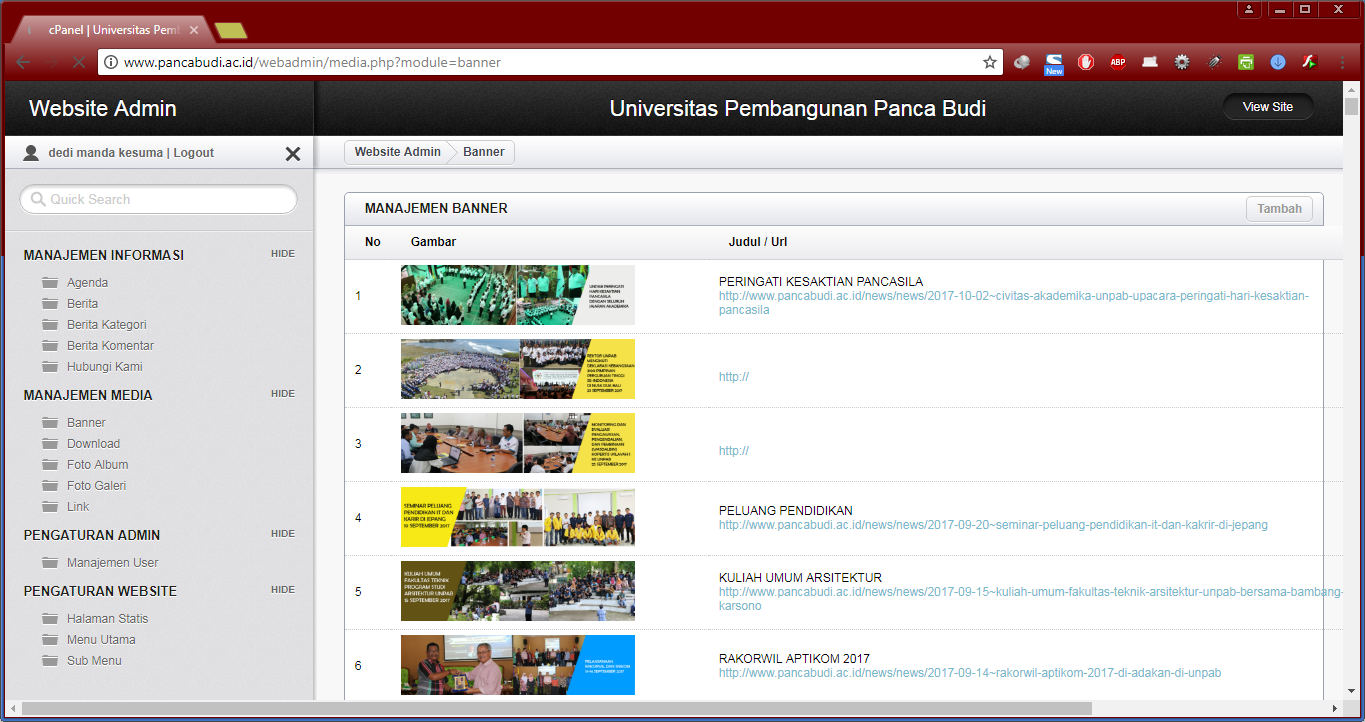This screenshot has height=722, width=1365.
Task: Click the Website Admin breadcrumb
Action: coord(397,152)
